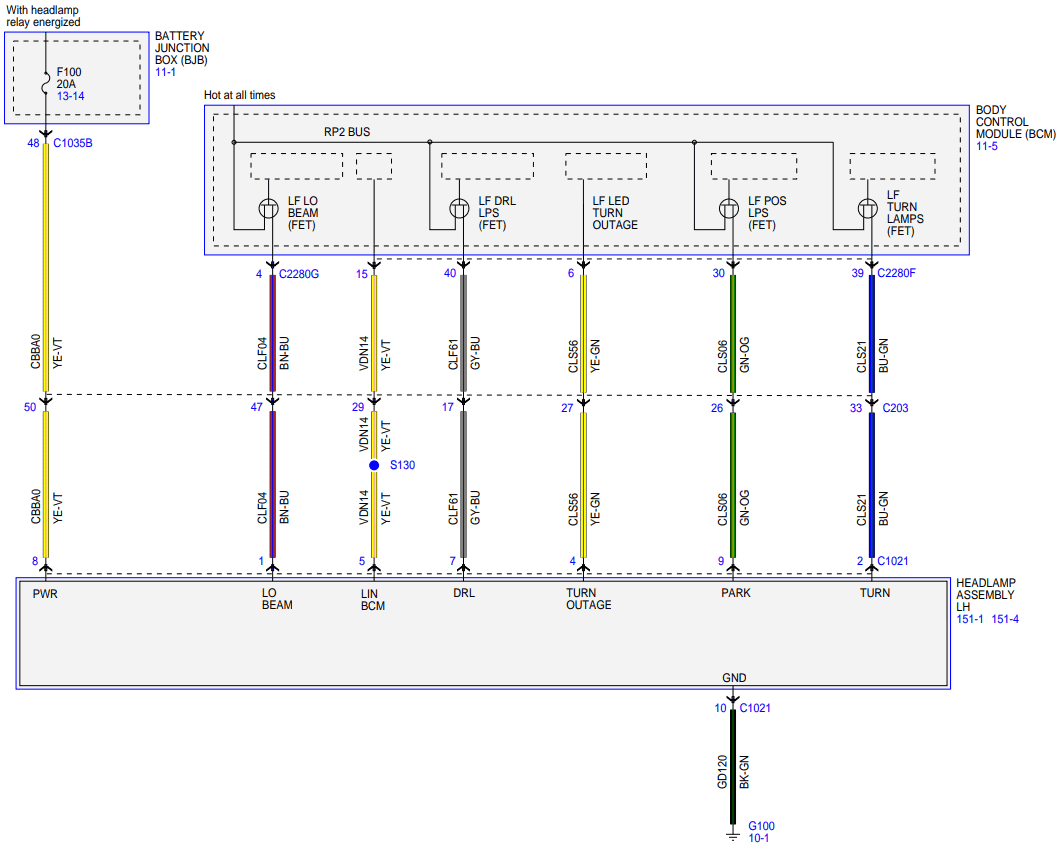Click the yellow CBBA0 YE-VT wire

tap(45, 267)
